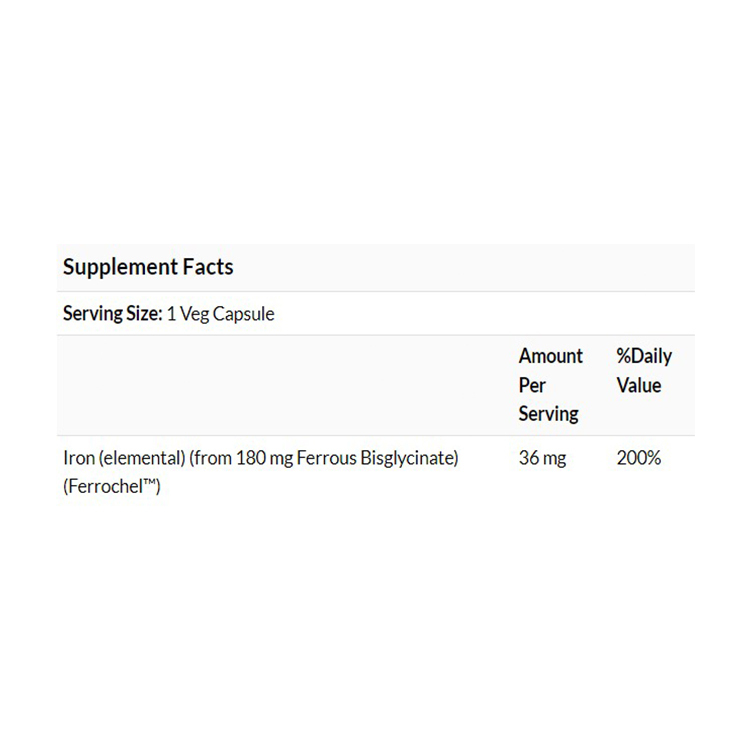Click the 1 Veg Capsule text
The width and height of the screenshot is (750, 750).
click(x=220, y=314)
